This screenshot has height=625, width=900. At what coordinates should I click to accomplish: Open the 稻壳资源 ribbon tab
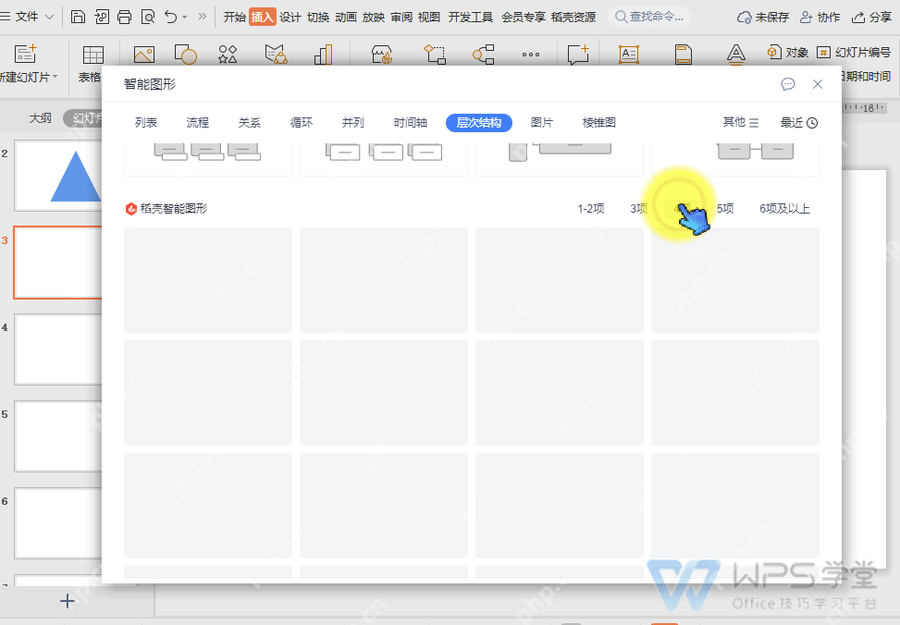tap(573, 17)
